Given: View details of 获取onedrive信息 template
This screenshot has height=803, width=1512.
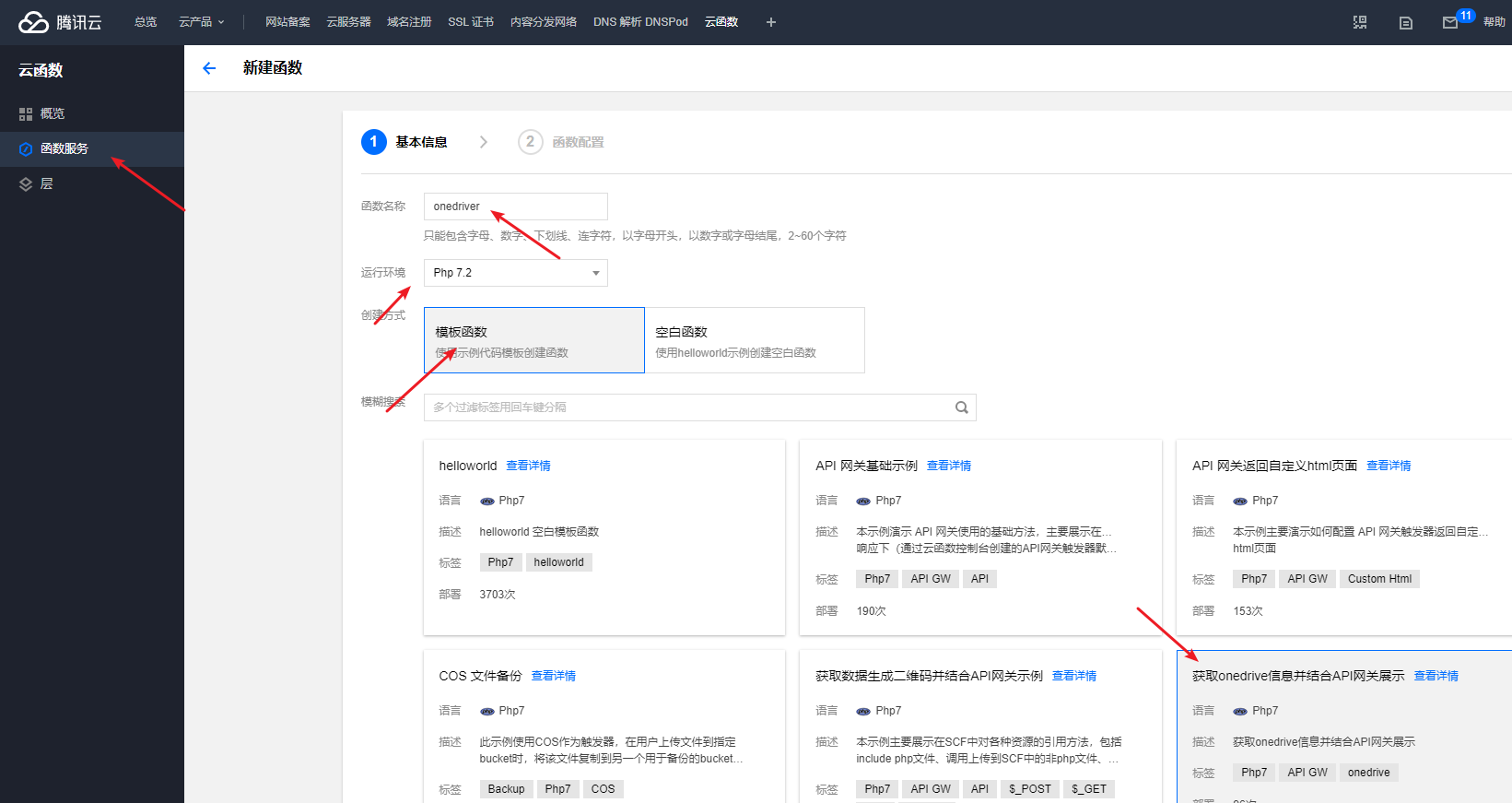Looking at the screenshot, I should [1436, 677].
